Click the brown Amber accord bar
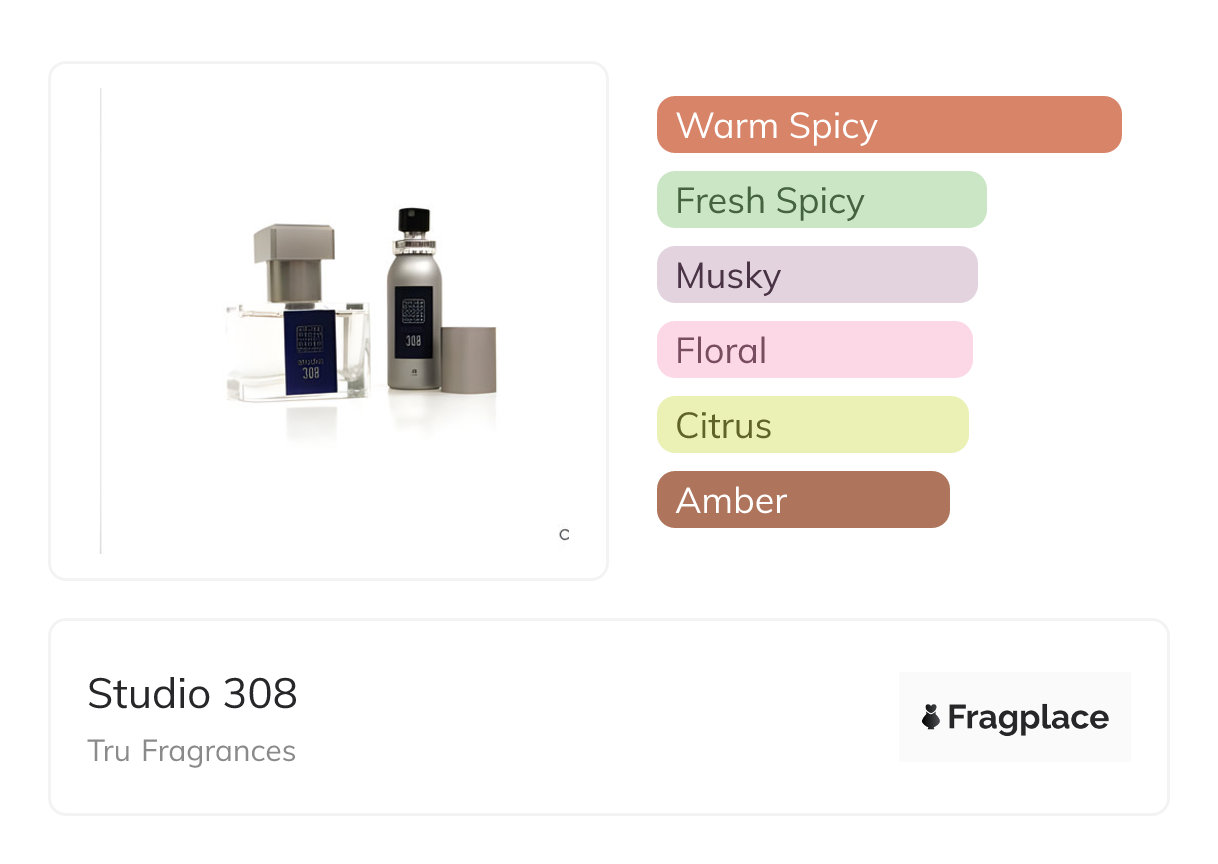 (803, 500)
